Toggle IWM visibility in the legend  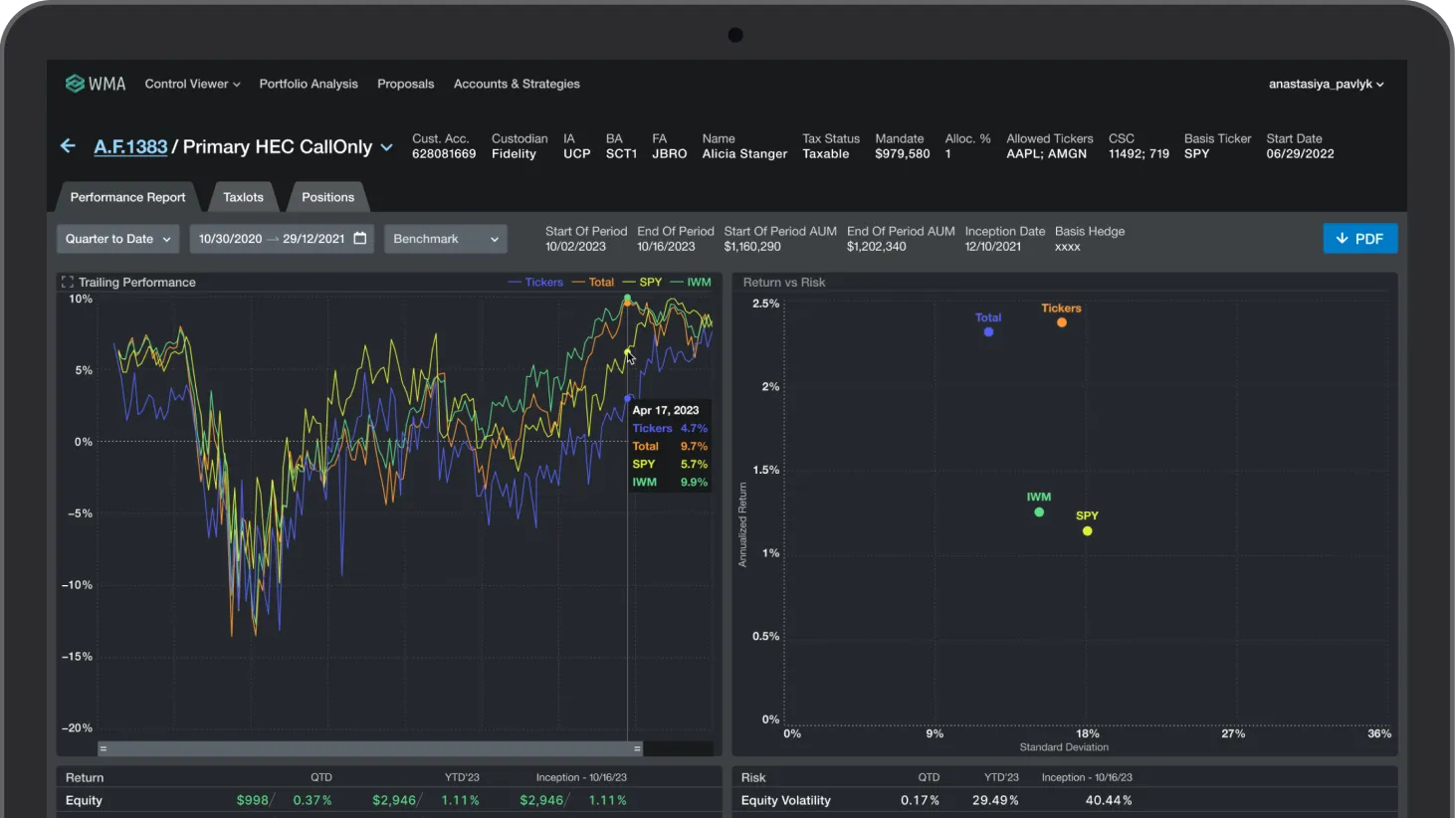[x=697, y=283]
